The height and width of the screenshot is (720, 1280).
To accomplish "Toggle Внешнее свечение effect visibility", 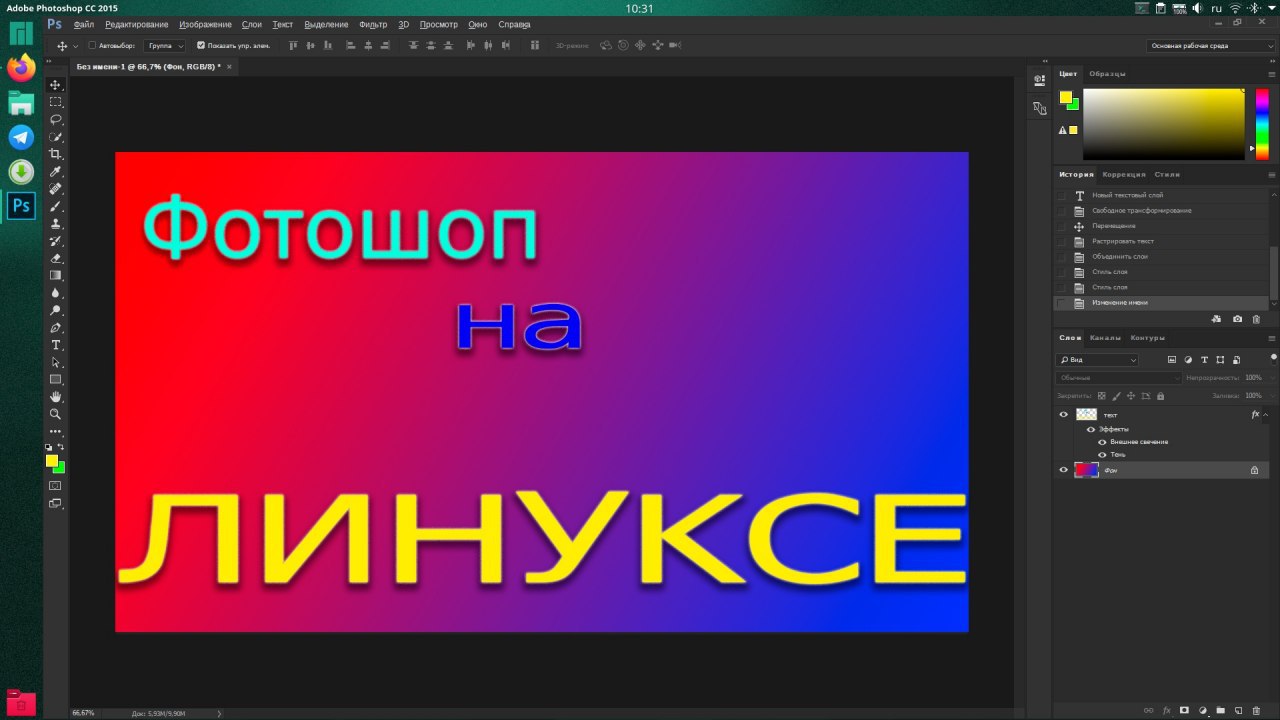I will (x=1102, y=442).
